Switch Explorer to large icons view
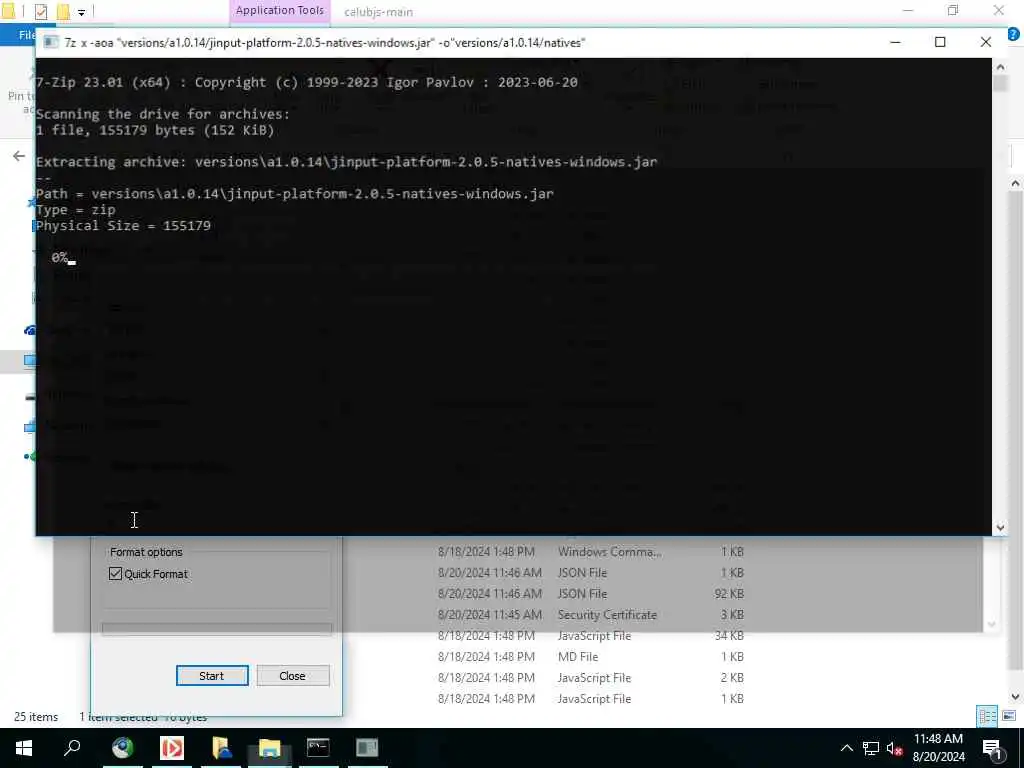Viewport: 1024px width, 768px height. pyautogui.click(x=1009, y=716)
